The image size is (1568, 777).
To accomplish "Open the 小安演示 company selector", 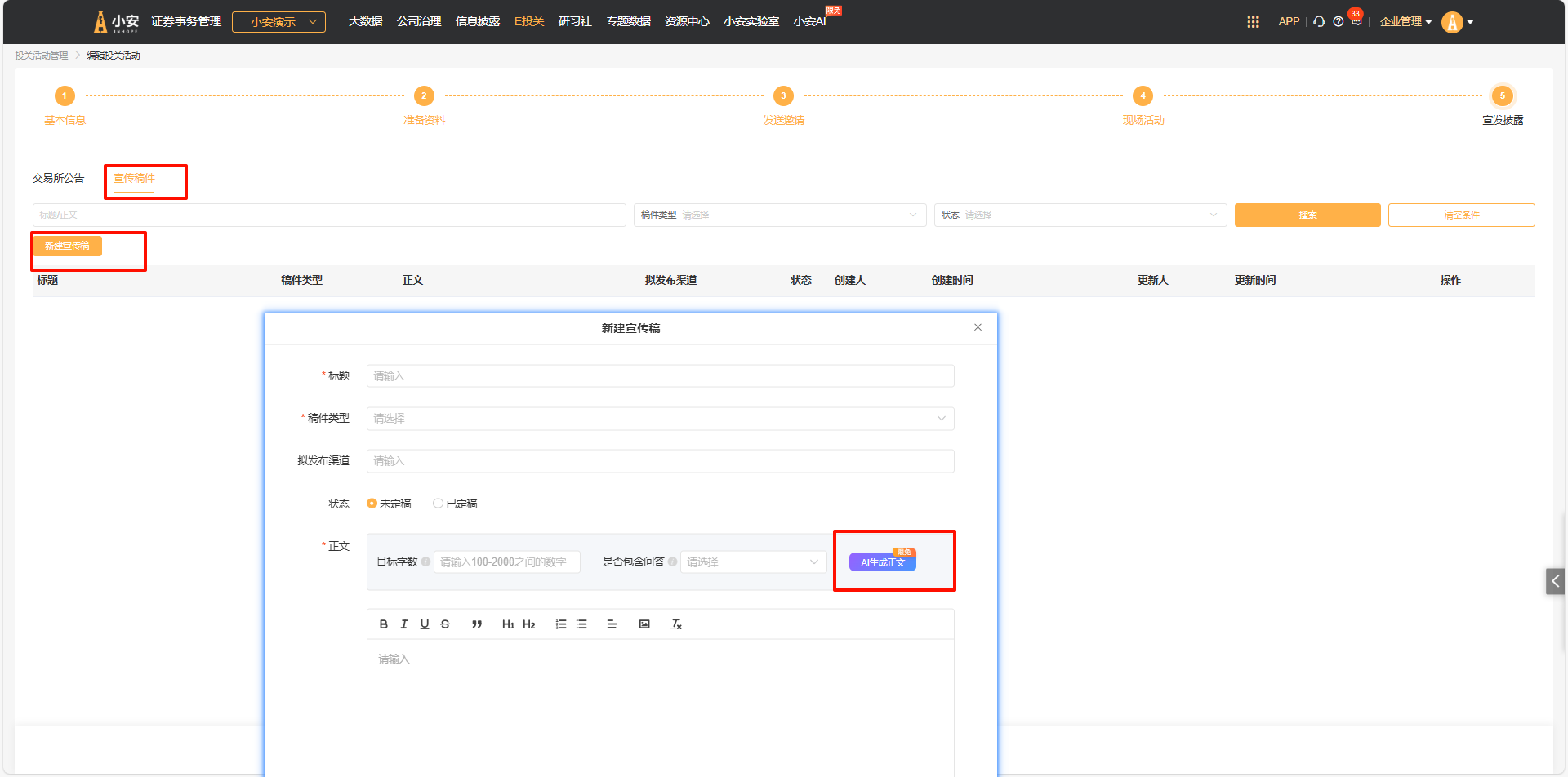I will pyautogui.click(x=278, y=22).
